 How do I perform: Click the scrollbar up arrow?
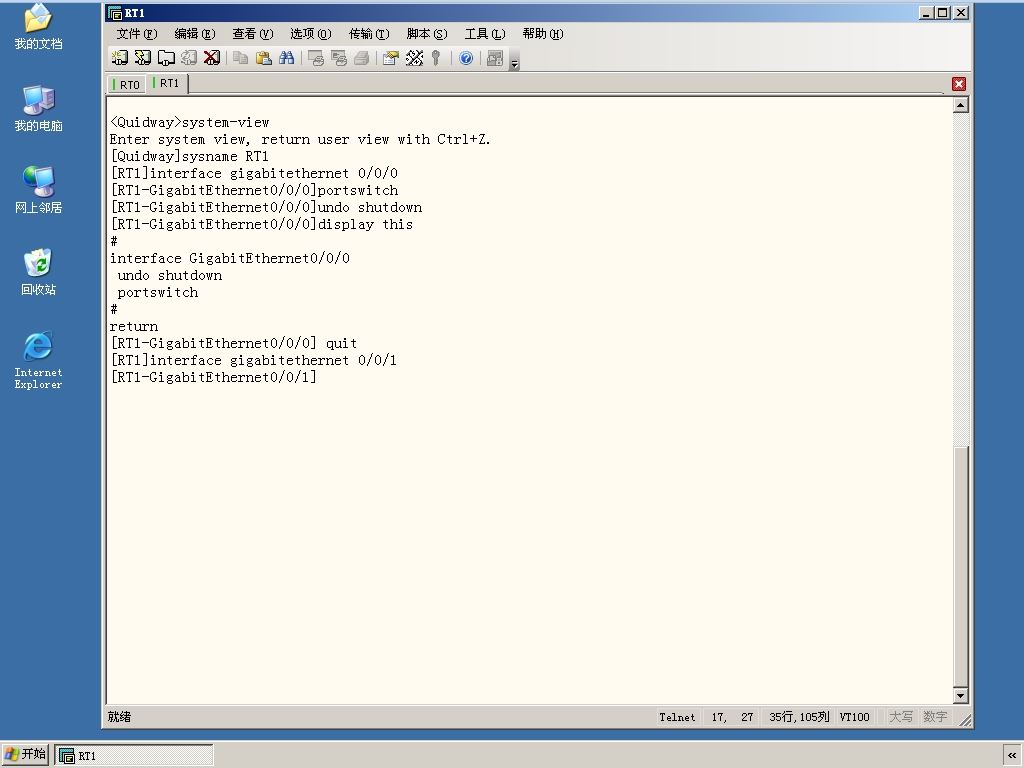click(x=961, y=105)
